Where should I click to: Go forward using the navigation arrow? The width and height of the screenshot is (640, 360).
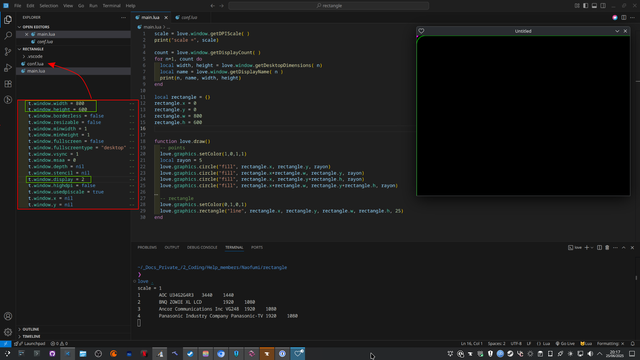[222, 6]
